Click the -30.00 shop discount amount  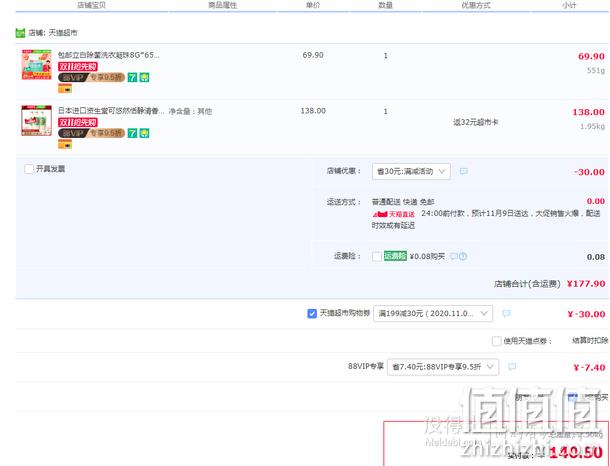click(x=589, y=172)
